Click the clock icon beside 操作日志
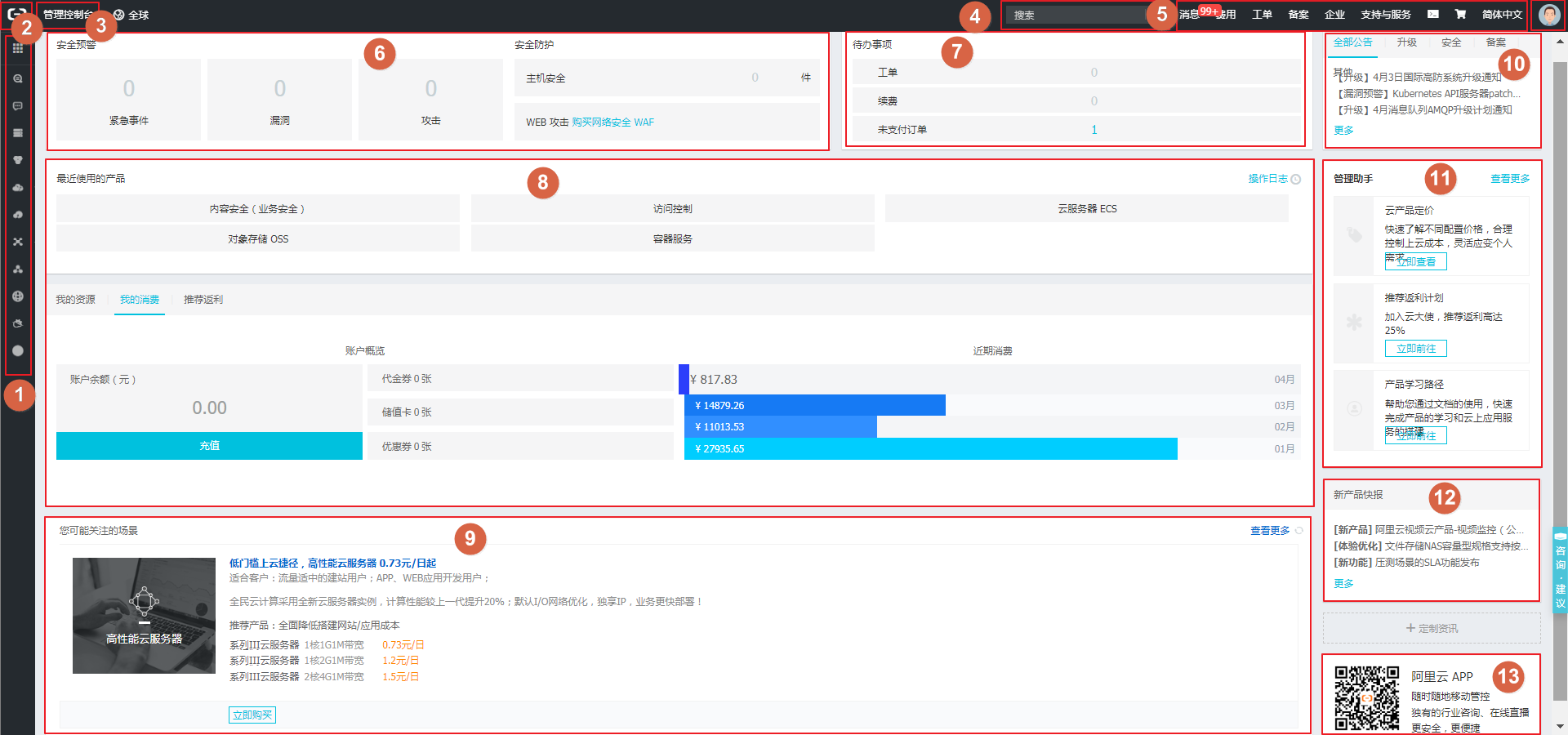The height and width of the screenshot is (735, 1568). 1296,179
